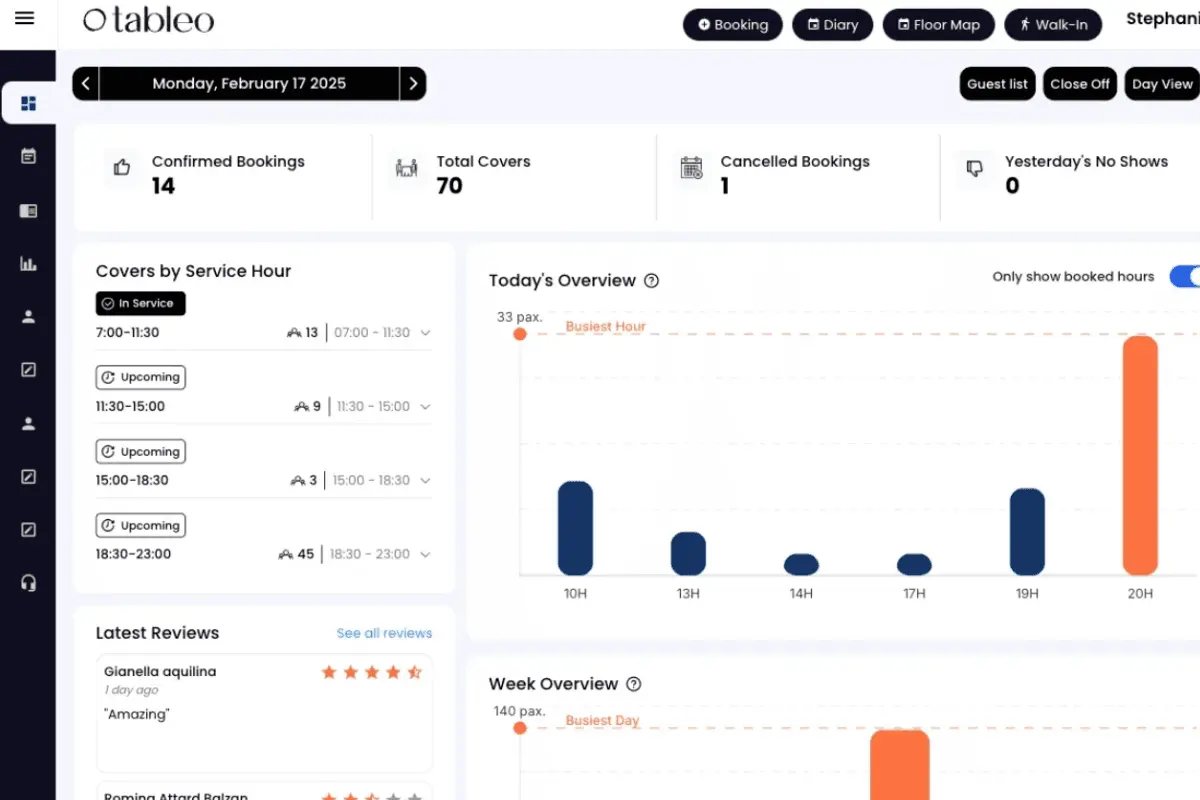
Task: Select the dashboard grid sidebar icon
Action: point(28,103)
